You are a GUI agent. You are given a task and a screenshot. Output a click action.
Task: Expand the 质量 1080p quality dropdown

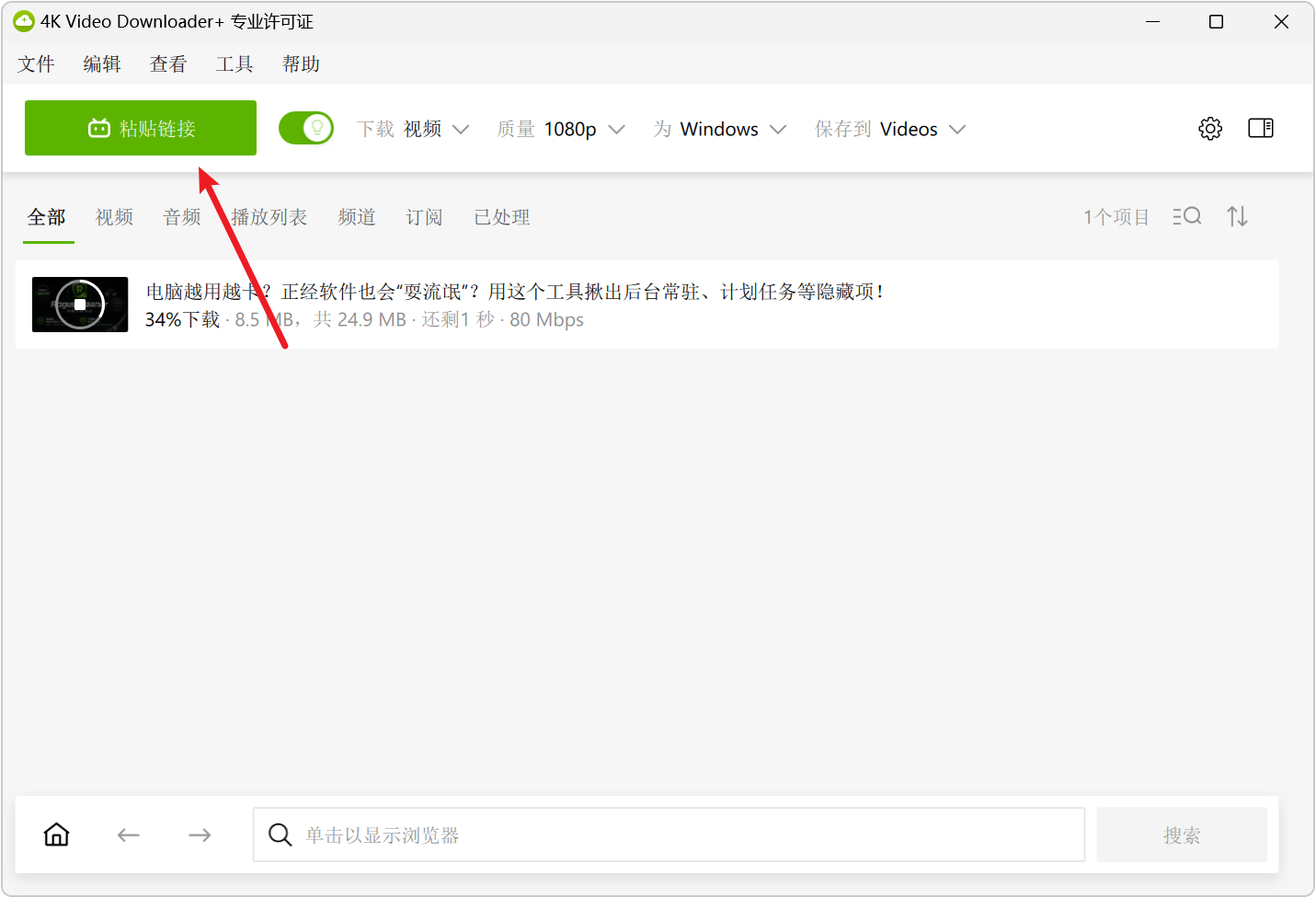pyautogui.click(x=561, y=129)
